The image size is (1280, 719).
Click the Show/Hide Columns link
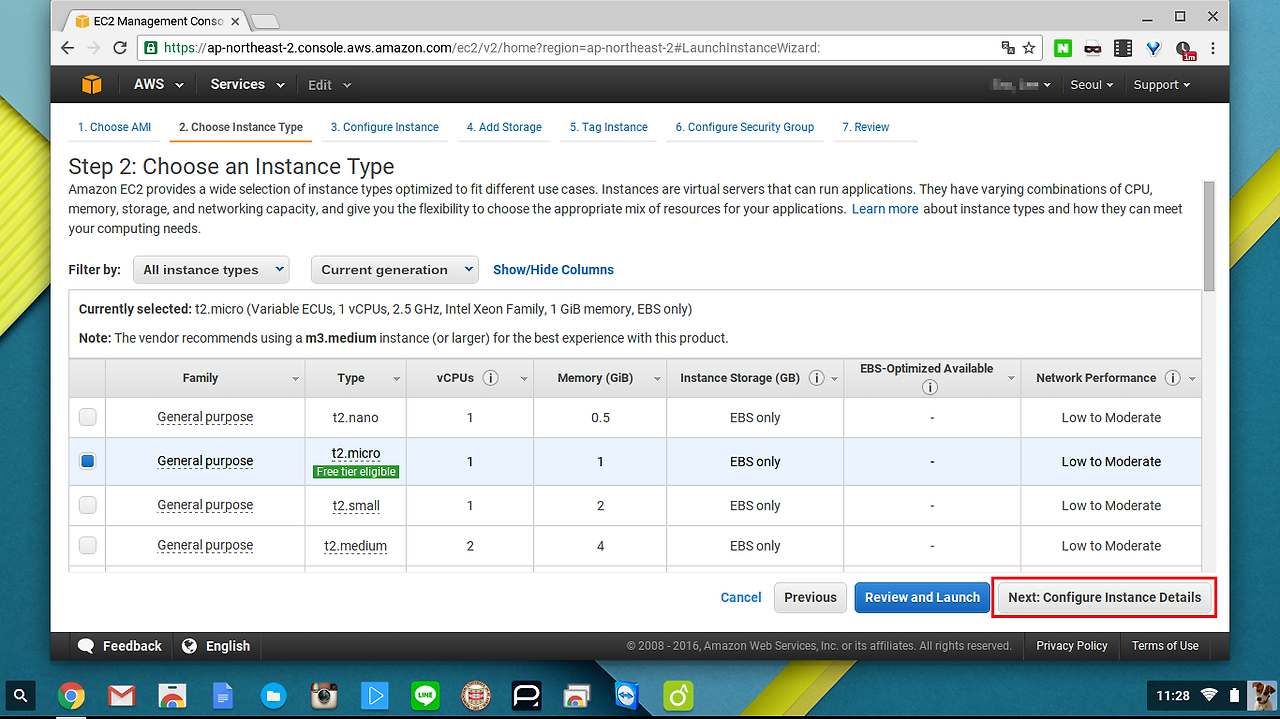553,270
